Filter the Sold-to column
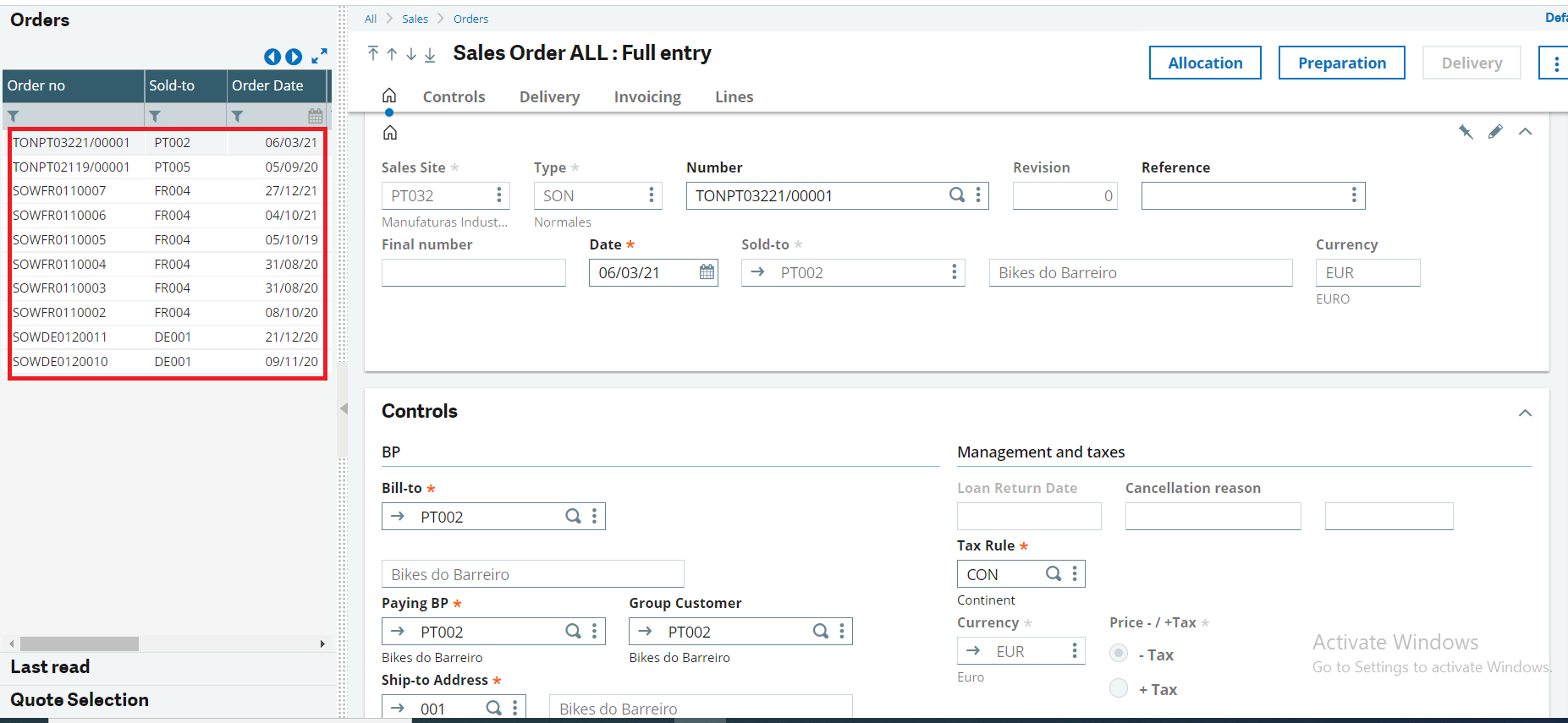This screenshot has height=723, width=1568. click(x=155, y=116)
